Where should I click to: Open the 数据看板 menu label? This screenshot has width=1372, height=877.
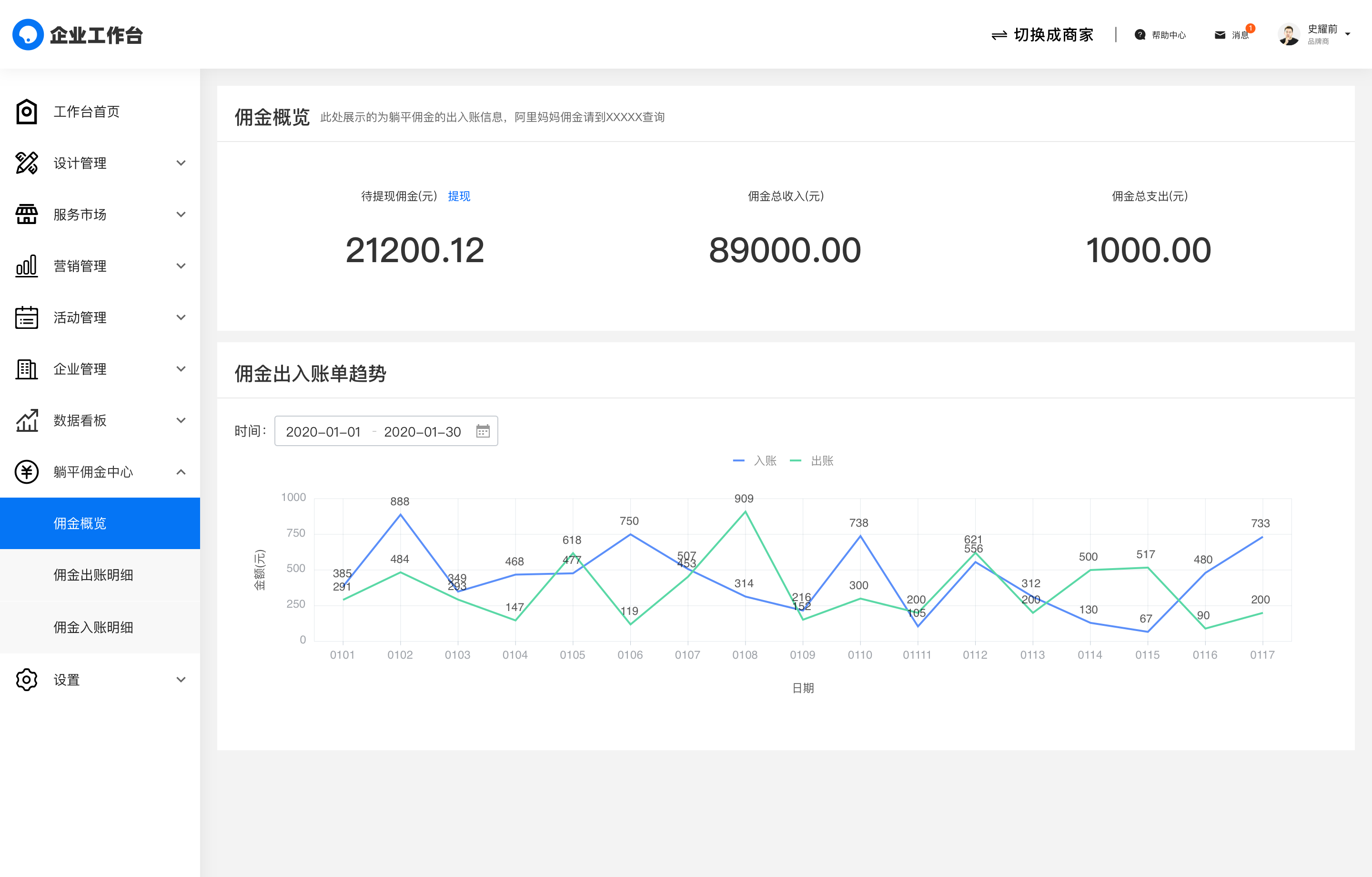80,420
